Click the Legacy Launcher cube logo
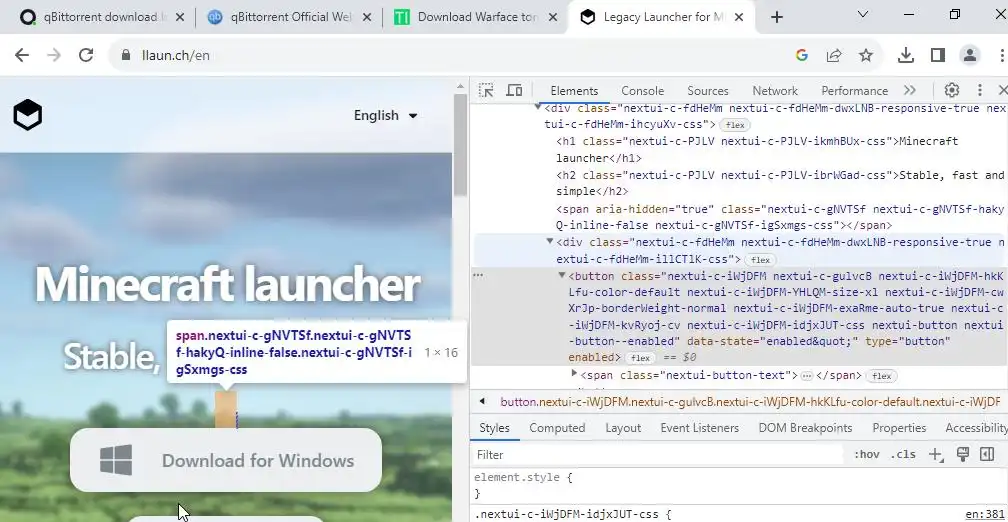The width and height of the screenshot is (1008, 522). (28, 116)
